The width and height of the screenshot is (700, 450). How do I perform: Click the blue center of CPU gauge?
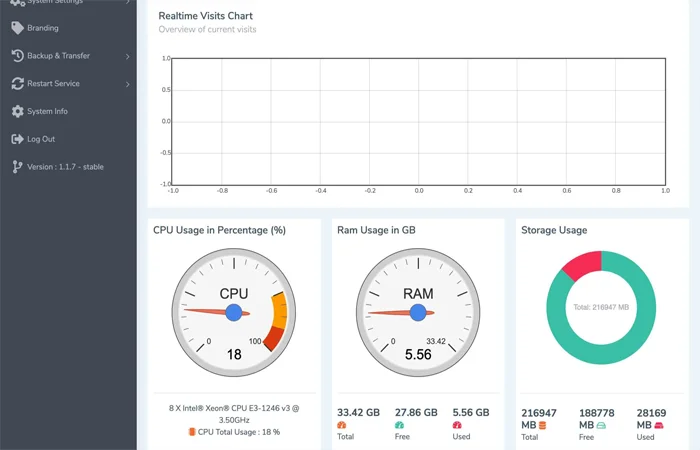click(234, 313)
